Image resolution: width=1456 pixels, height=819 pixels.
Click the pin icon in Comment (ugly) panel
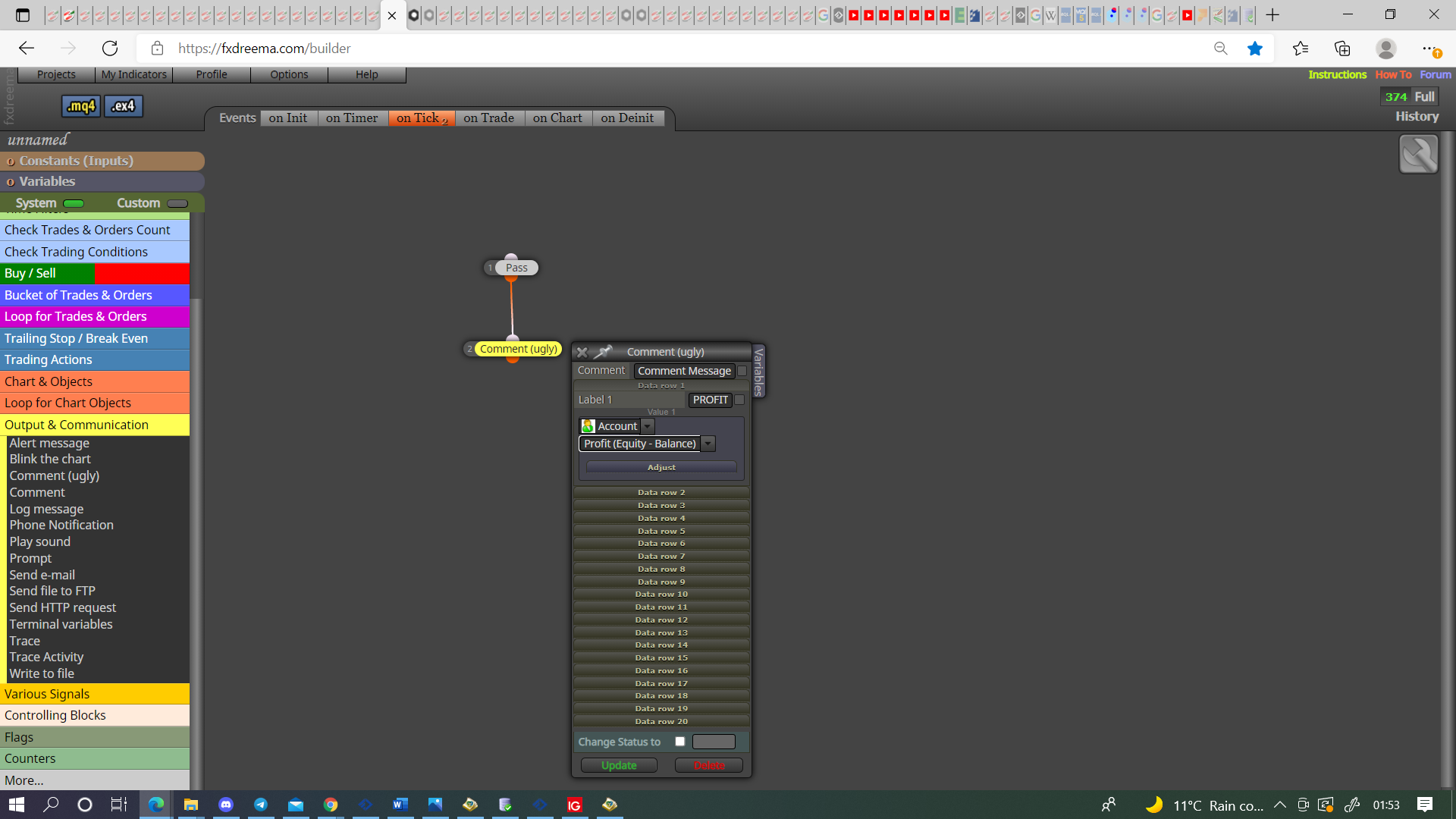tap(603, 352)
